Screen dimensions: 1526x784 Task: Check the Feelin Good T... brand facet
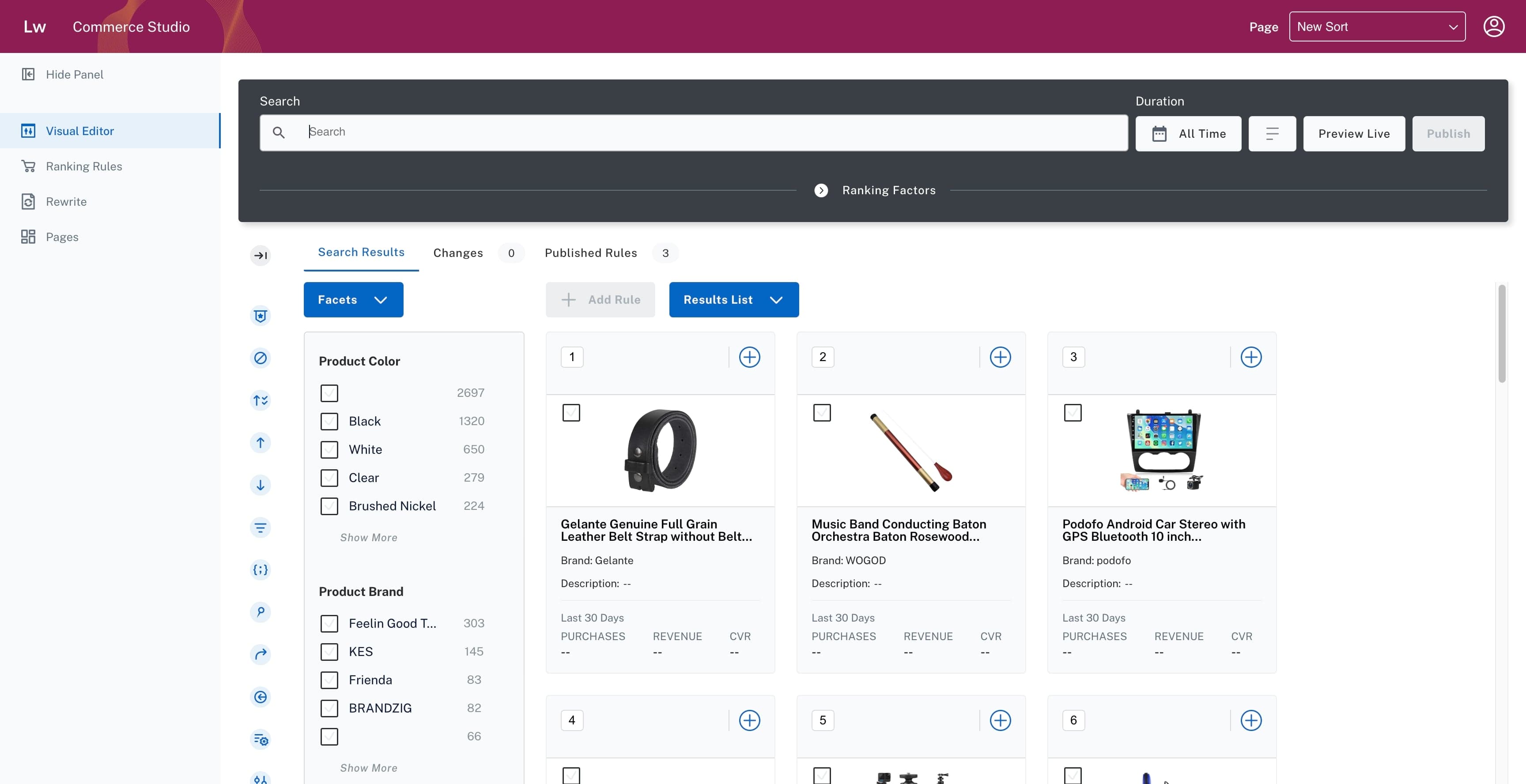pos(329,623)
